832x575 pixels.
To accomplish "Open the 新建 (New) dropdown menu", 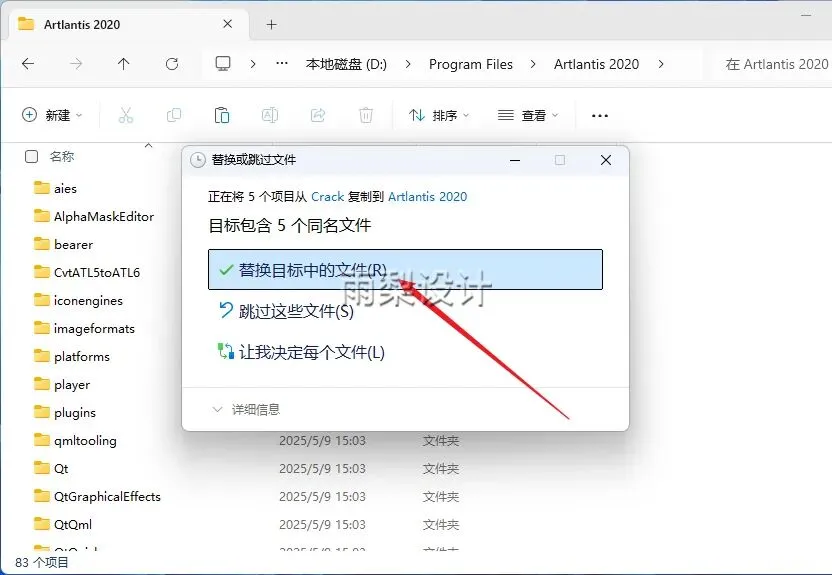I will pyautogui.click(x=51, y=115).
